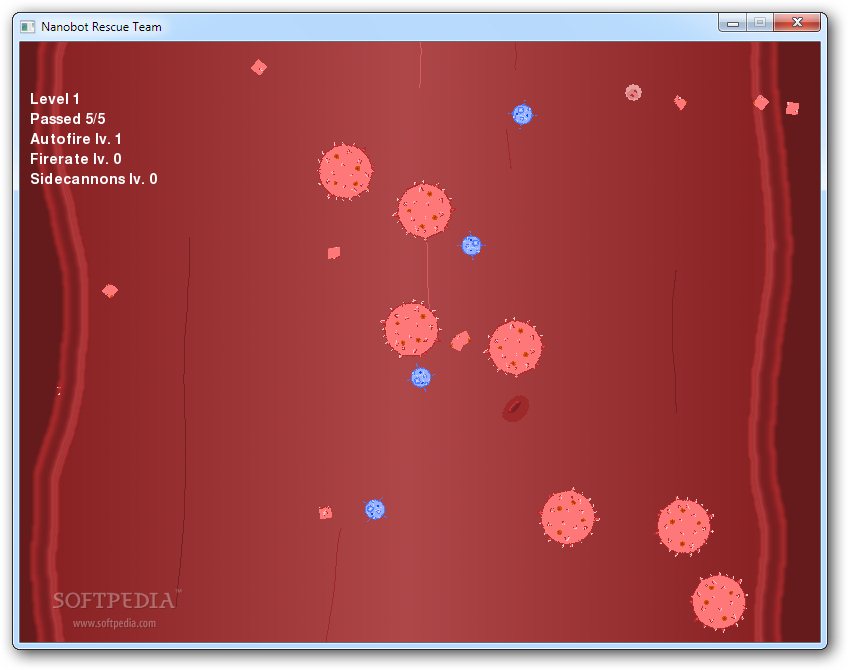Viewport: 848px width, 670px height.
Task: Click the dark red blood cell
Action: [x=515, y=408]
